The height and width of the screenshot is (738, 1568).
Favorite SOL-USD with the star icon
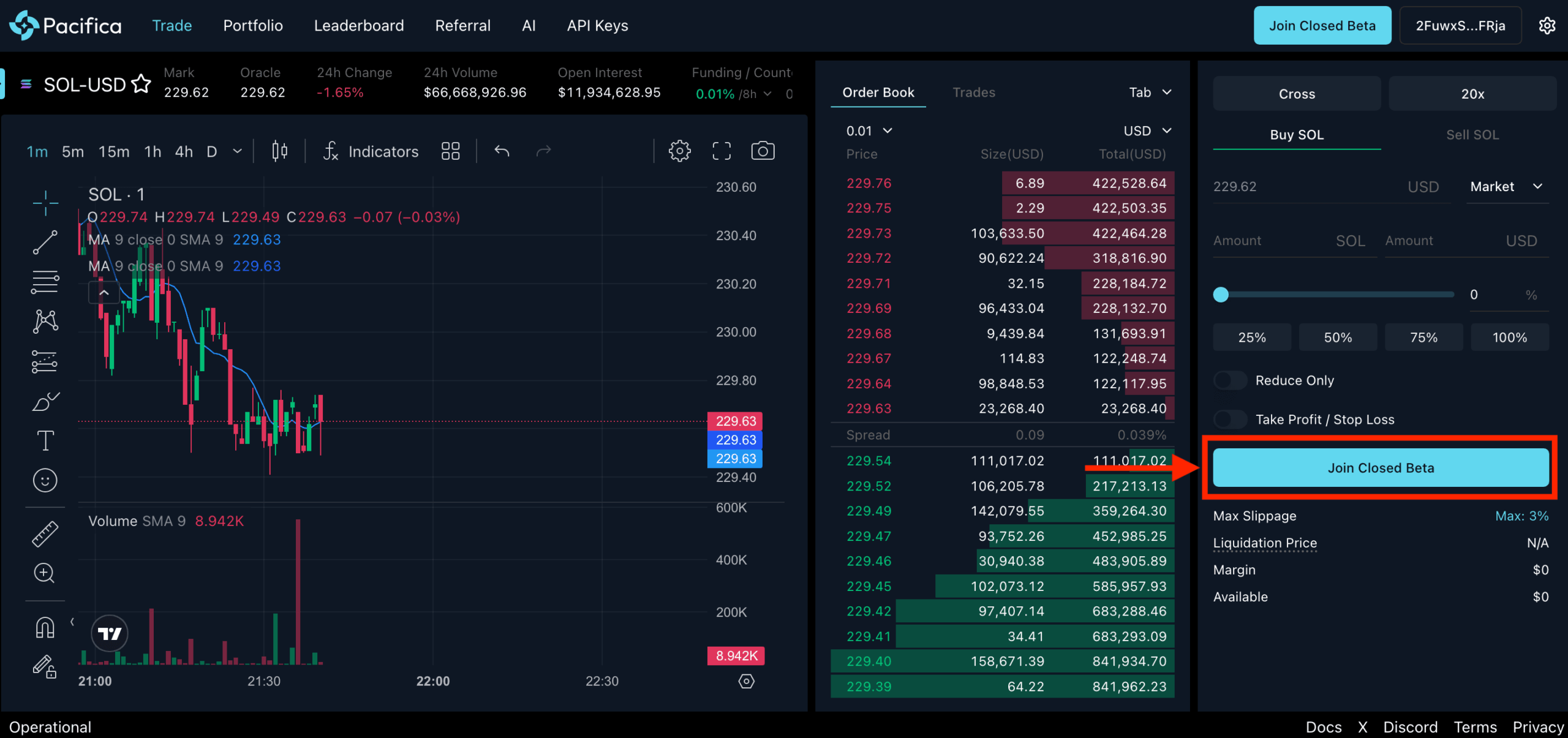click(141, 84)
